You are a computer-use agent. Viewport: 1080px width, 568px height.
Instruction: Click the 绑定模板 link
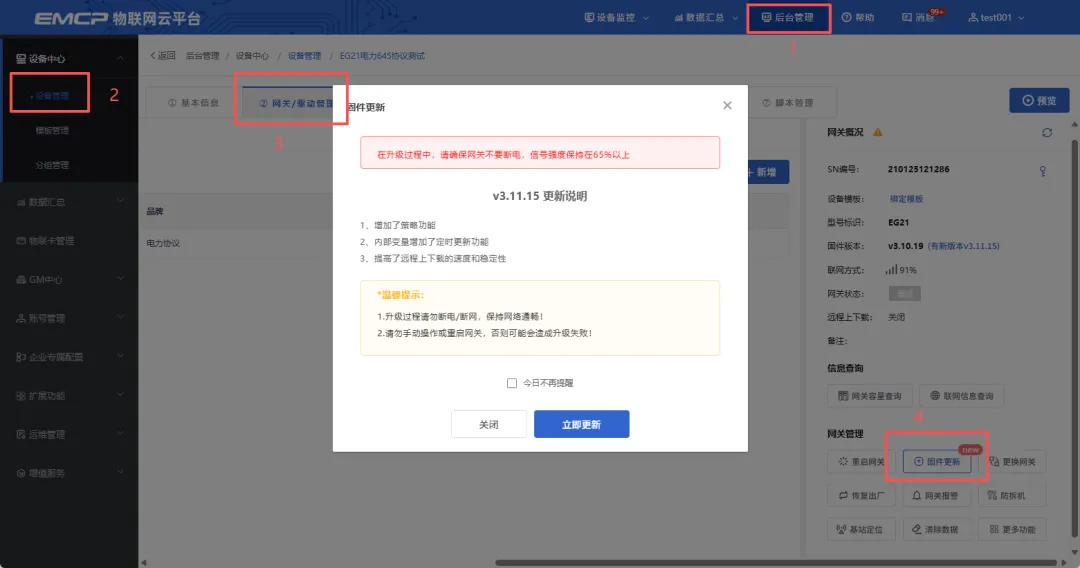pyautogui.click(x=906, y=199)
